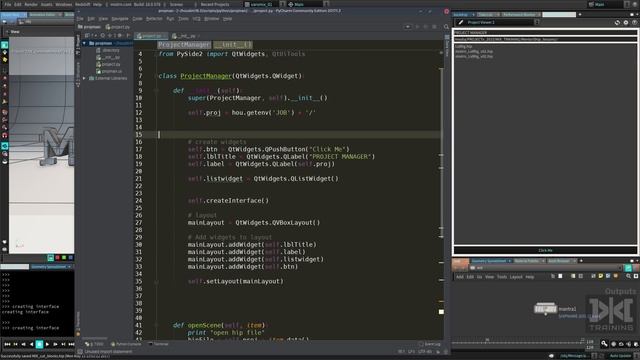Open the PyCharm Refactor menu
The height and width of the screenshot is (360, 640).
point(154,19)
